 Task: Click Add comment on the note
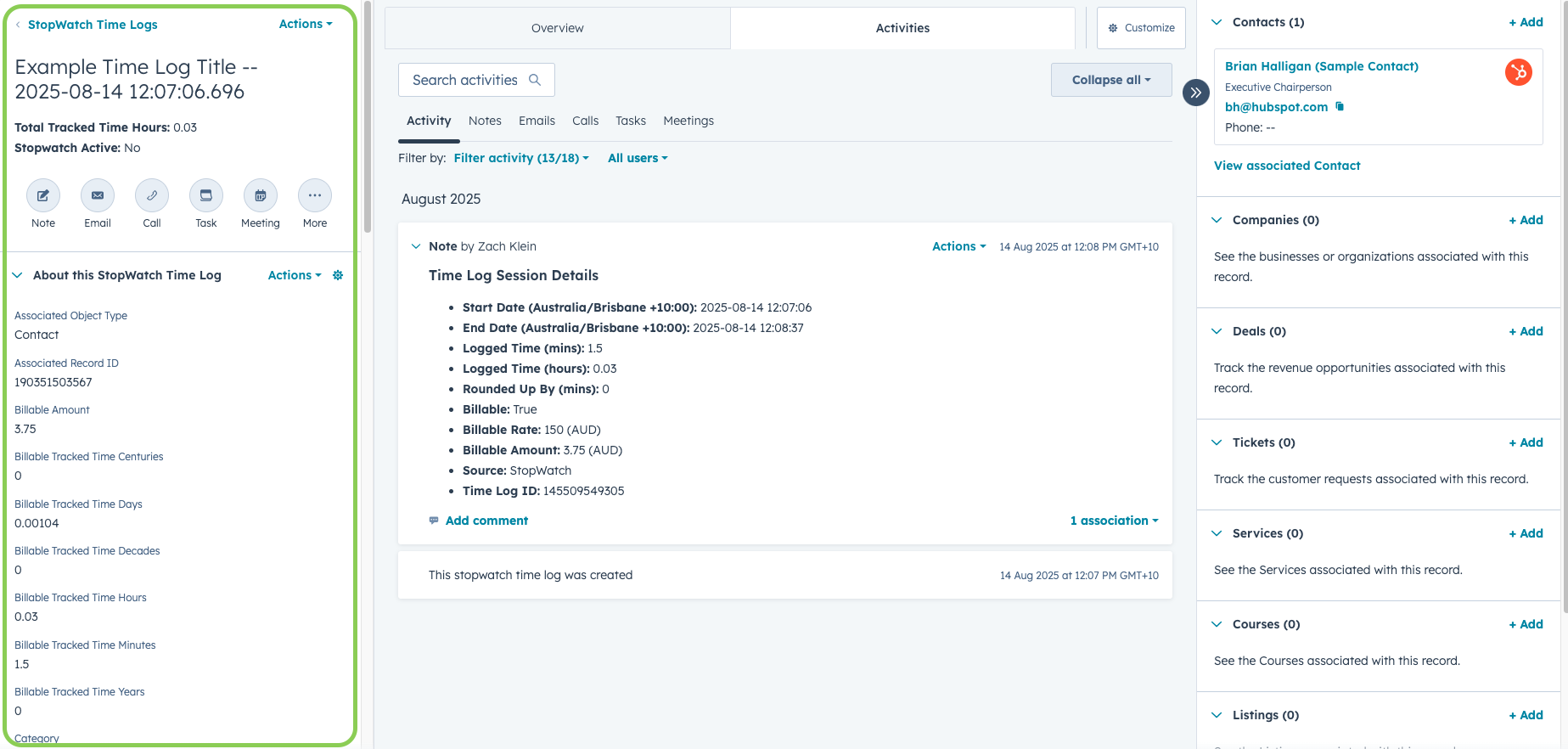click(486, 521)
